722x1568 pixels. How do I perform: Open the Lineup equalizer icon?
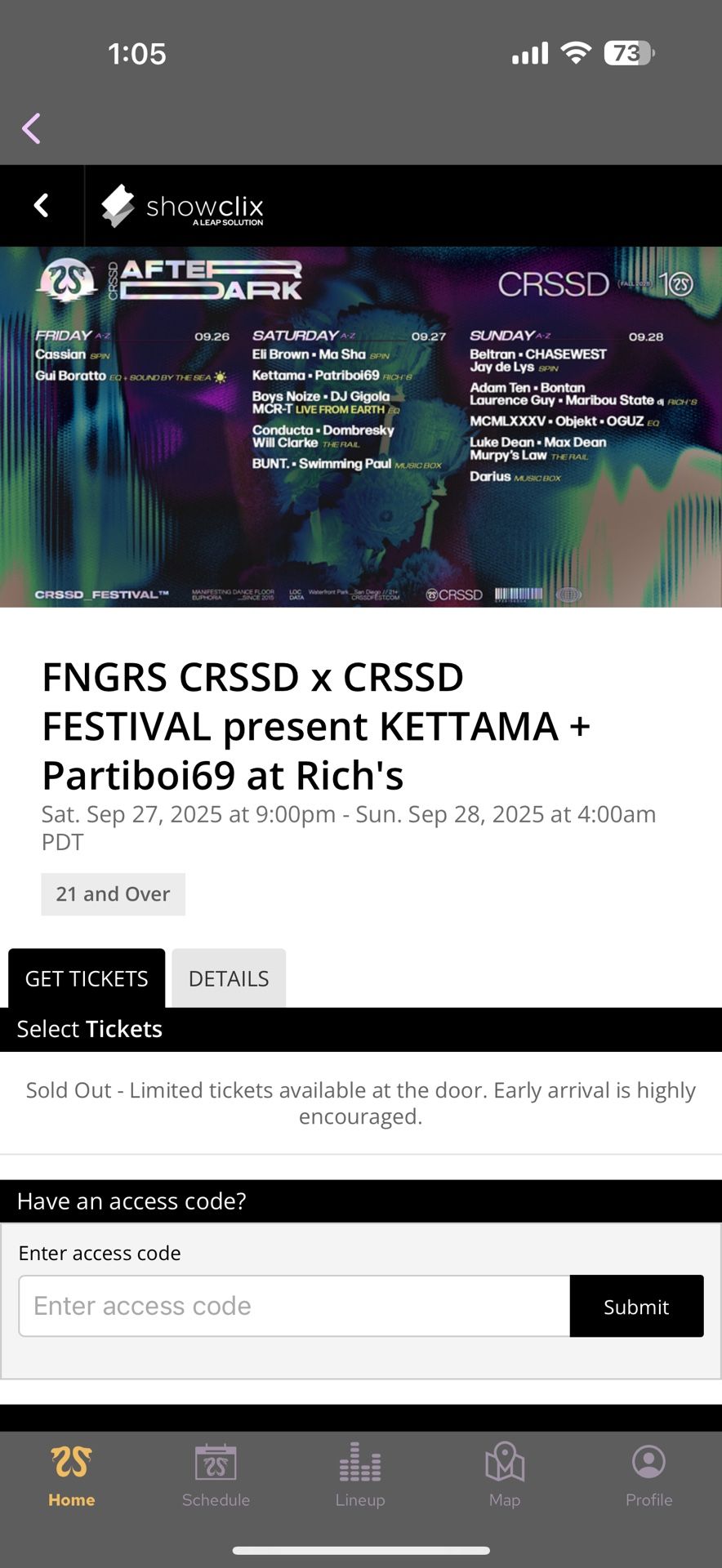click(360, 1463)
